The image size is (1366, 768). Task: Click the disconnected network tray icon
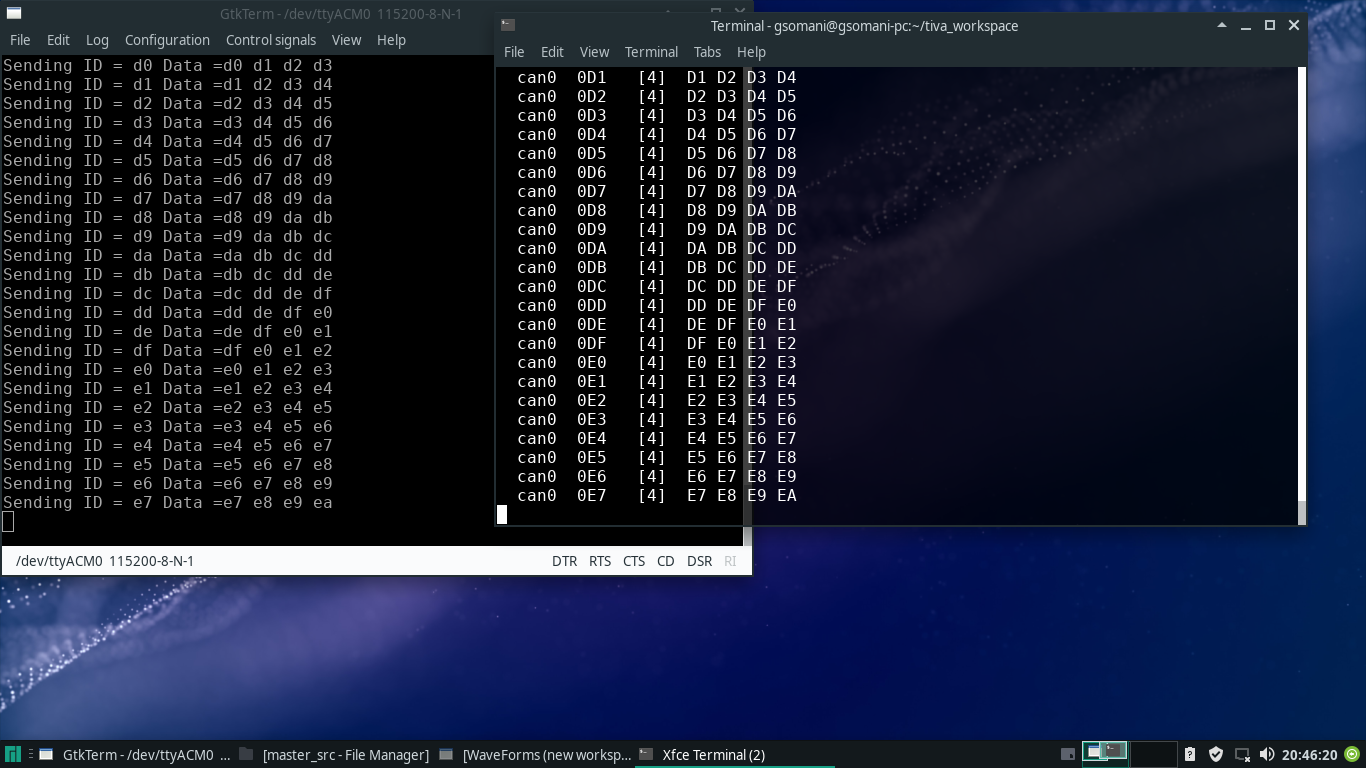coord(1242,755)
